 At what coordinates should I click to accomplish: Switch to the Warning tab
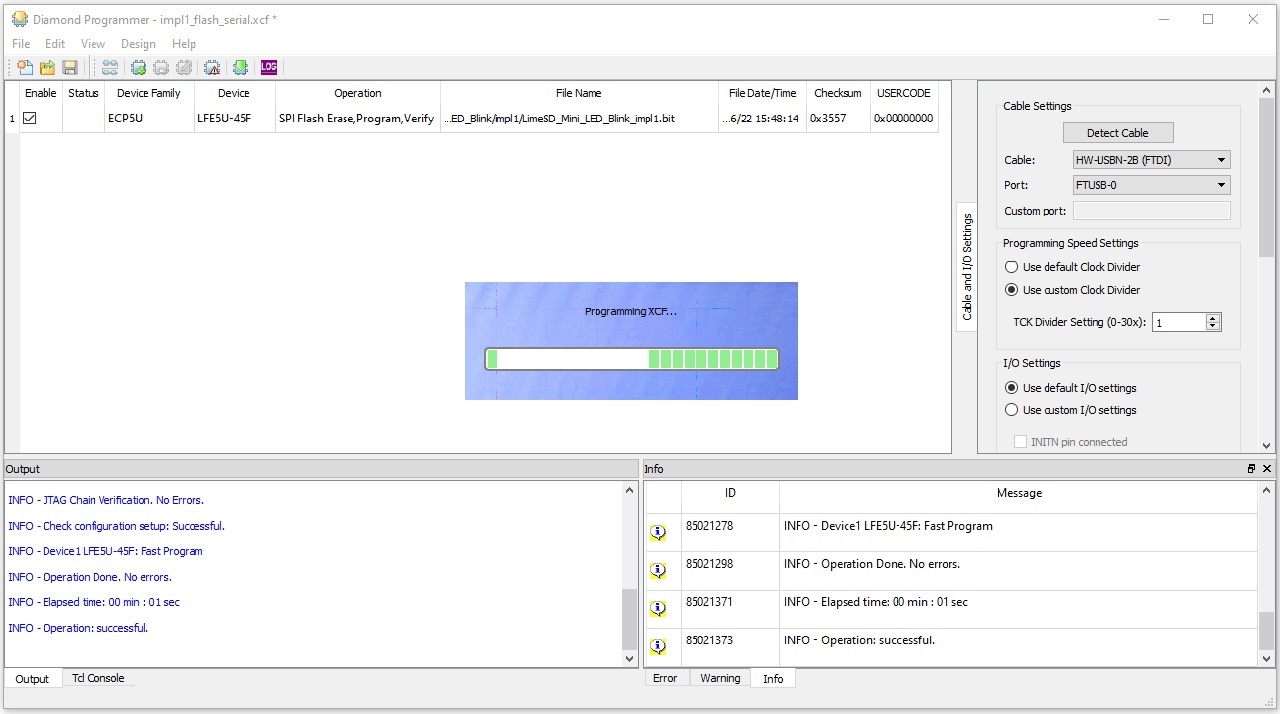[x=720, y=678]
